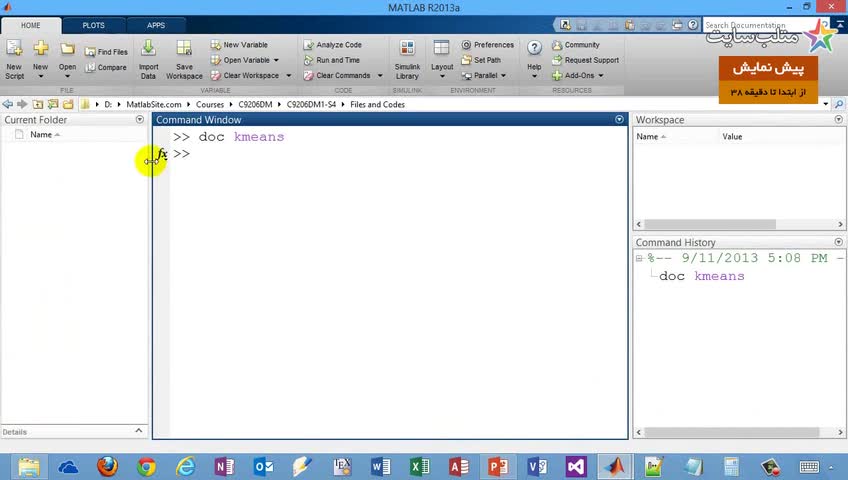
Task: Open the Simulink Library
Action: tap(407, 59)
